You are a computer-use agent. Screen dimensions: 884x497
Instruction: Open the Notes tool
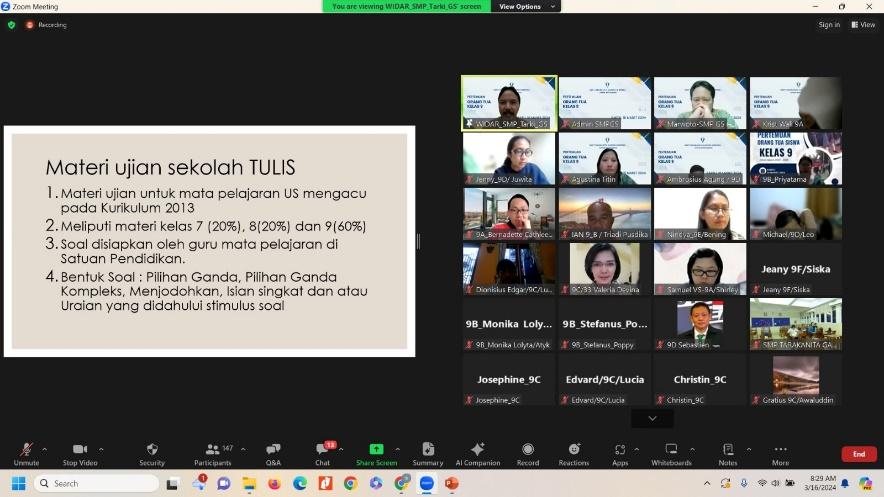point(728,454)
